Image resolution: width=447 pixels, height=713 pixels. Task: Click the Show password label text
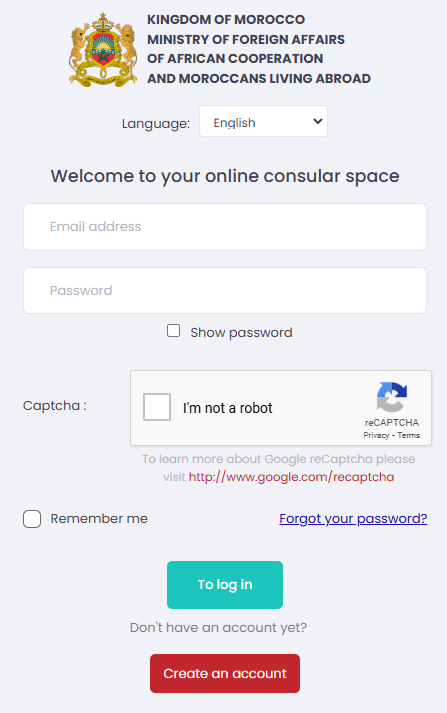241,332
